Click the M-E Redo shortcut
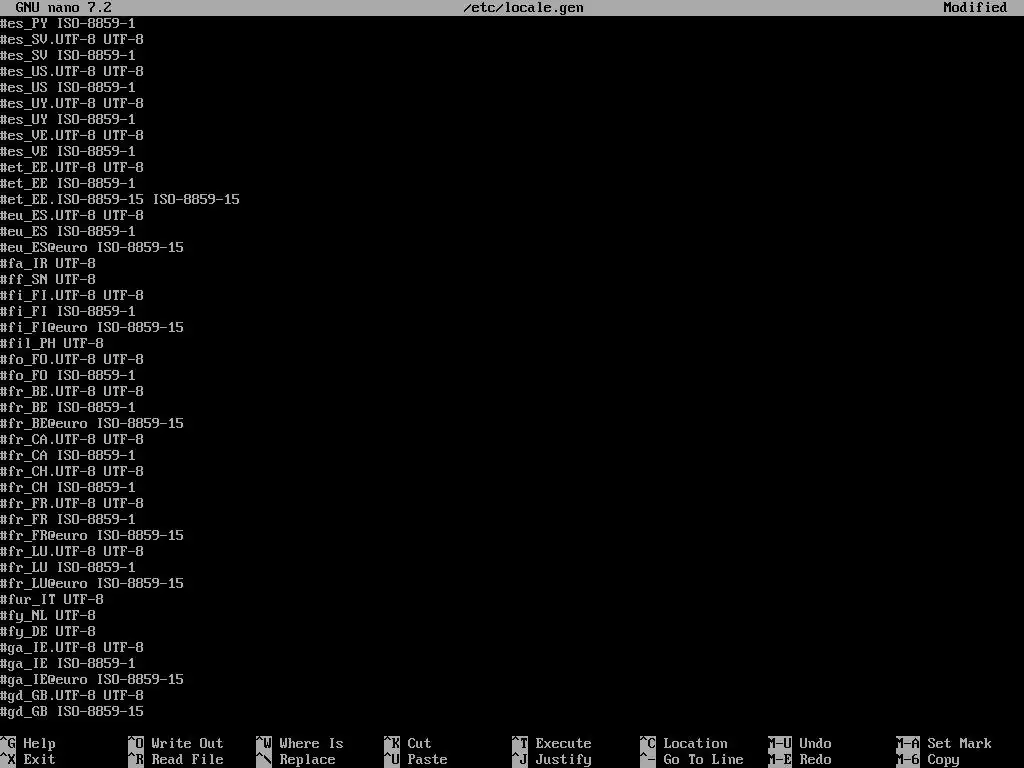 click(x=800, y=760)
